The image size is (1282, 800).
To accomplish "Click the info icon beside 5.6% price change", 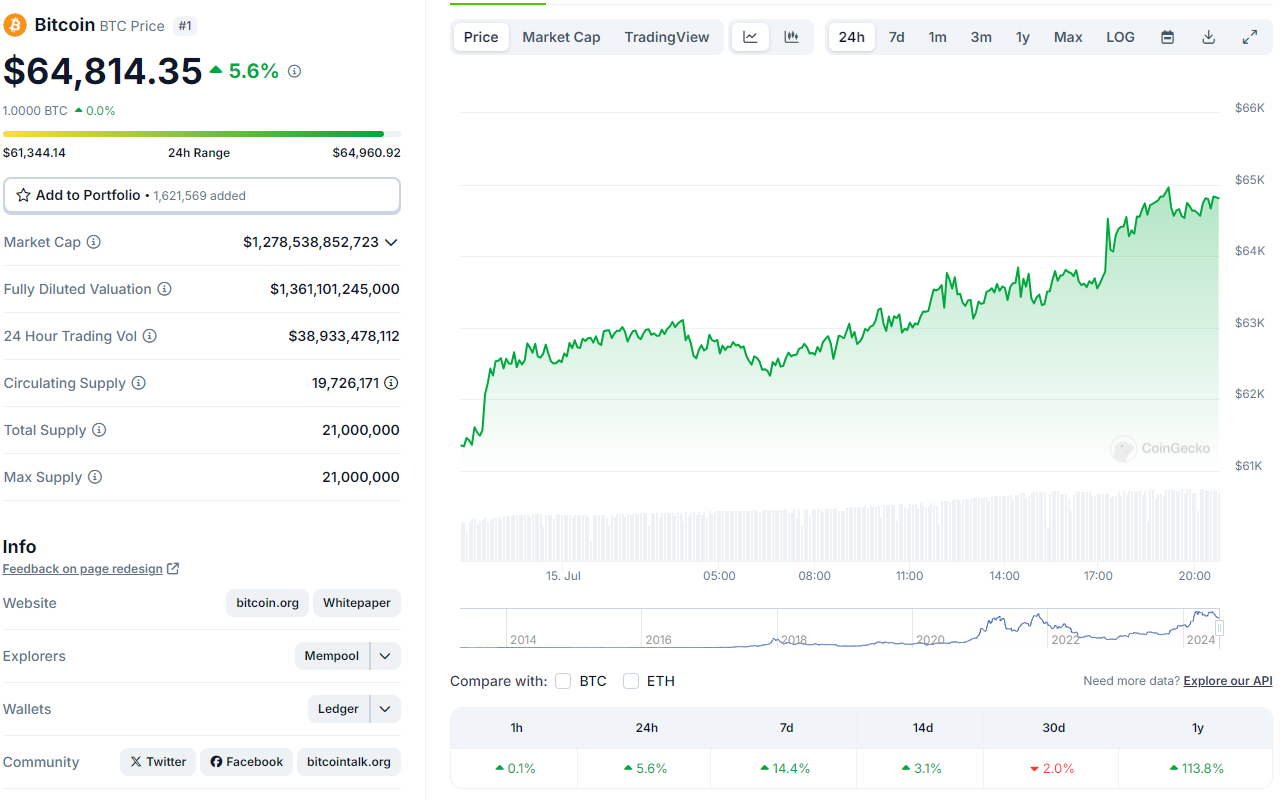I will click(x=294, y=71).
